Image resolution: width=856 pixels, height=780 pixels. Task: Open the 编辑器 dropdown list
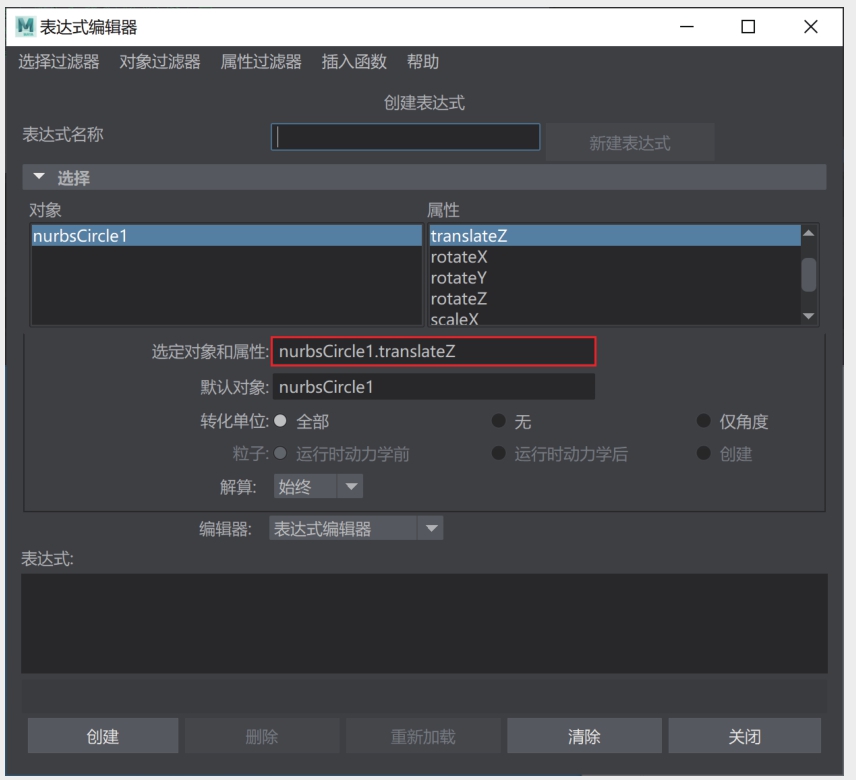point(356,529)
